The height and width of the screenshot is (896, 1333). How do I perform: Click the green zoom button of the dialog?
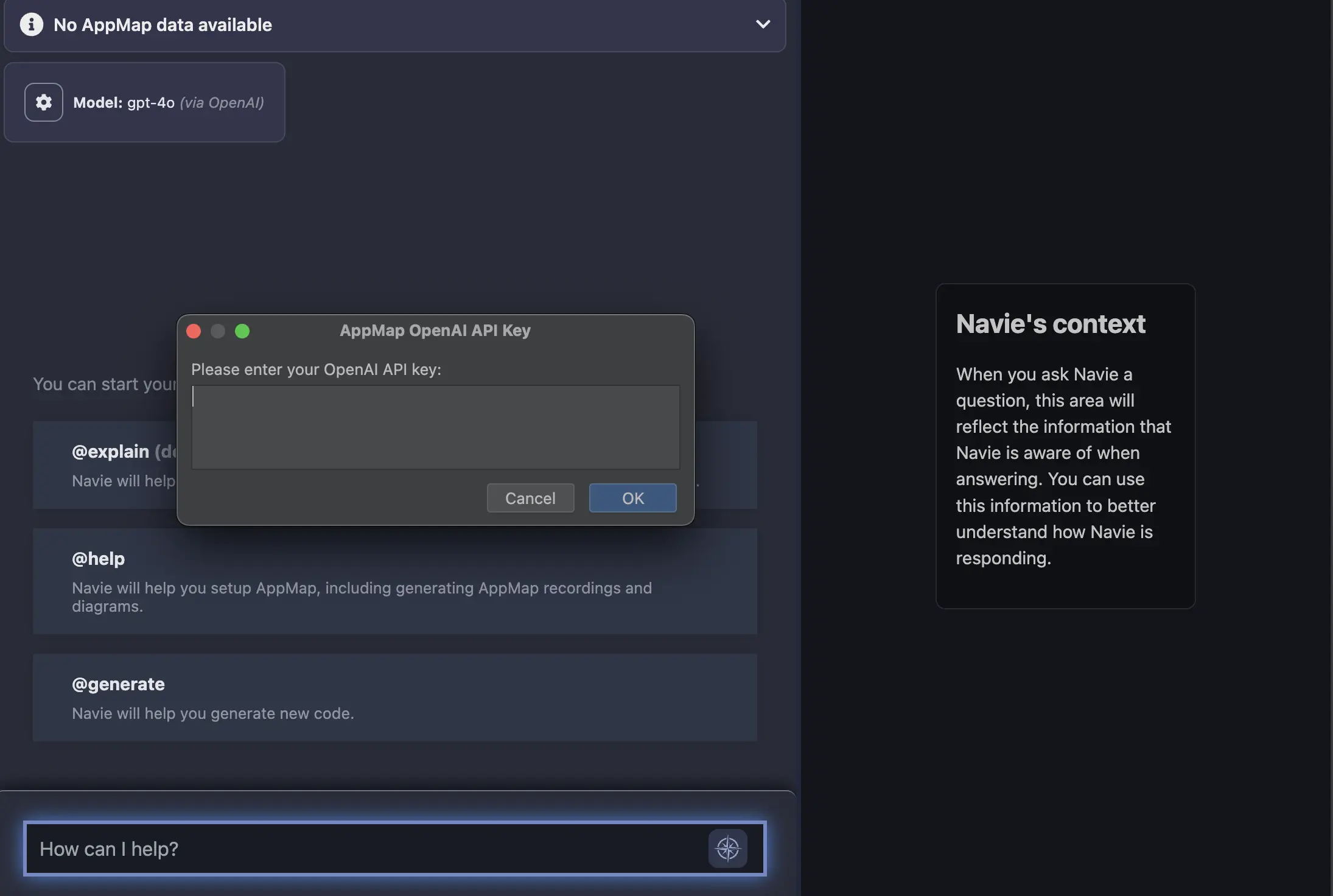tap(242, 331)
